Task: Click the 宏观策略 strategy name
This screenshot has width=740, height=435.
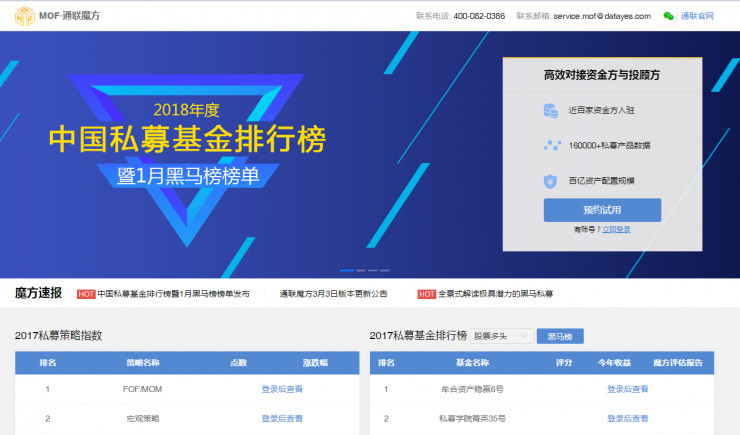Action: coord(143,418)
